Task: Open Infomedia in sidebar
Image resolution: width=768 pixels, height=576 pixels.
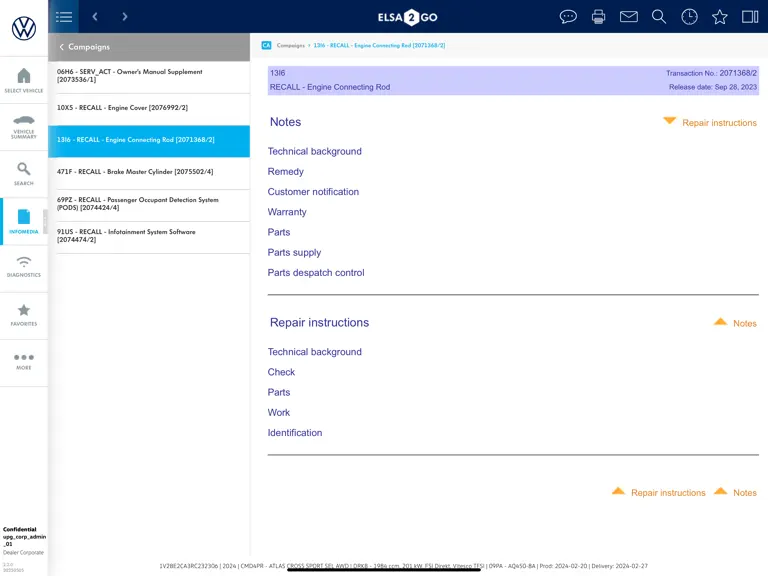Action: pos(24,221)
